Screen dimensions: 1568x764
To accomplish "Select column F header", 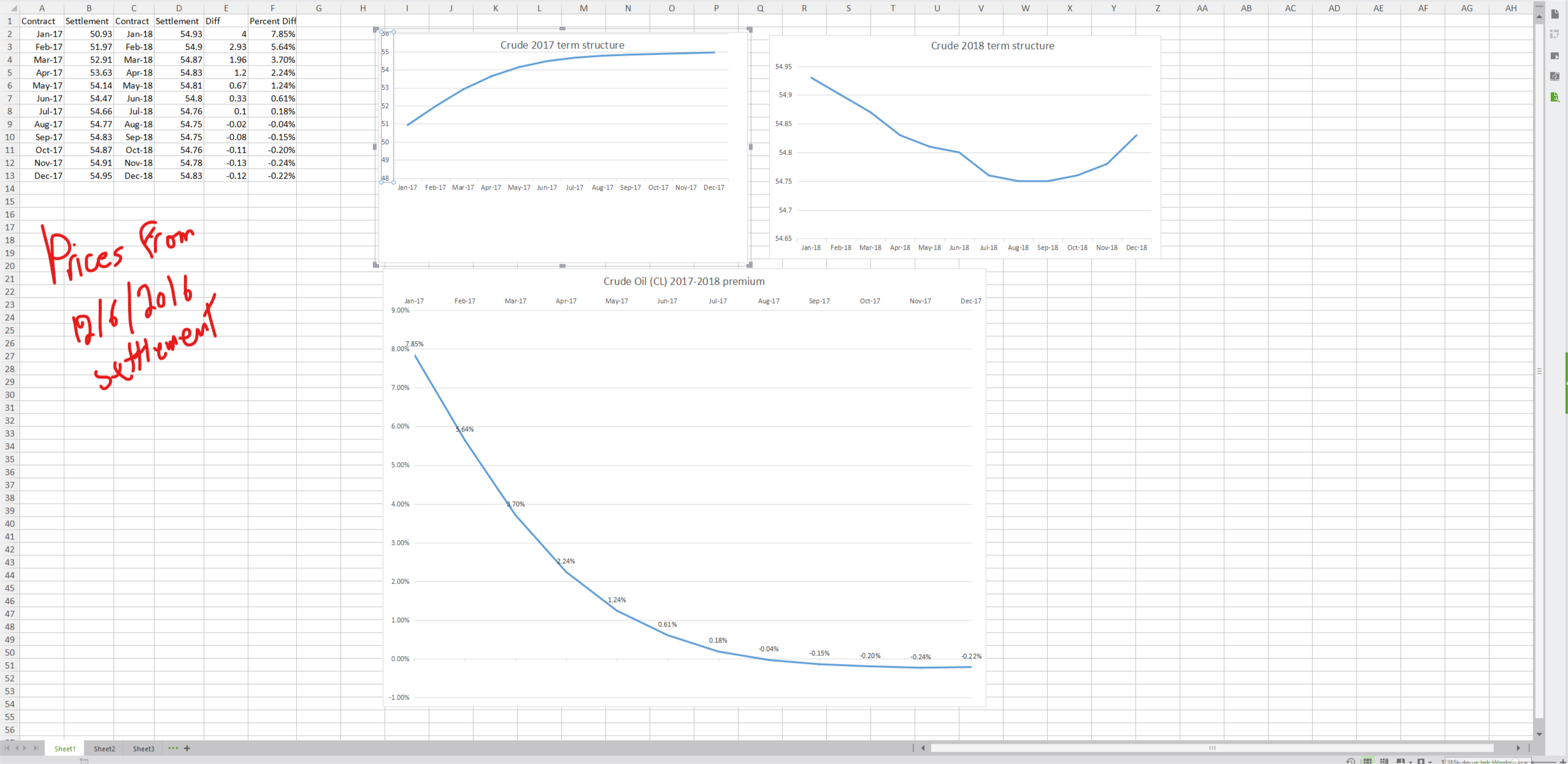I will pos(272,8).
